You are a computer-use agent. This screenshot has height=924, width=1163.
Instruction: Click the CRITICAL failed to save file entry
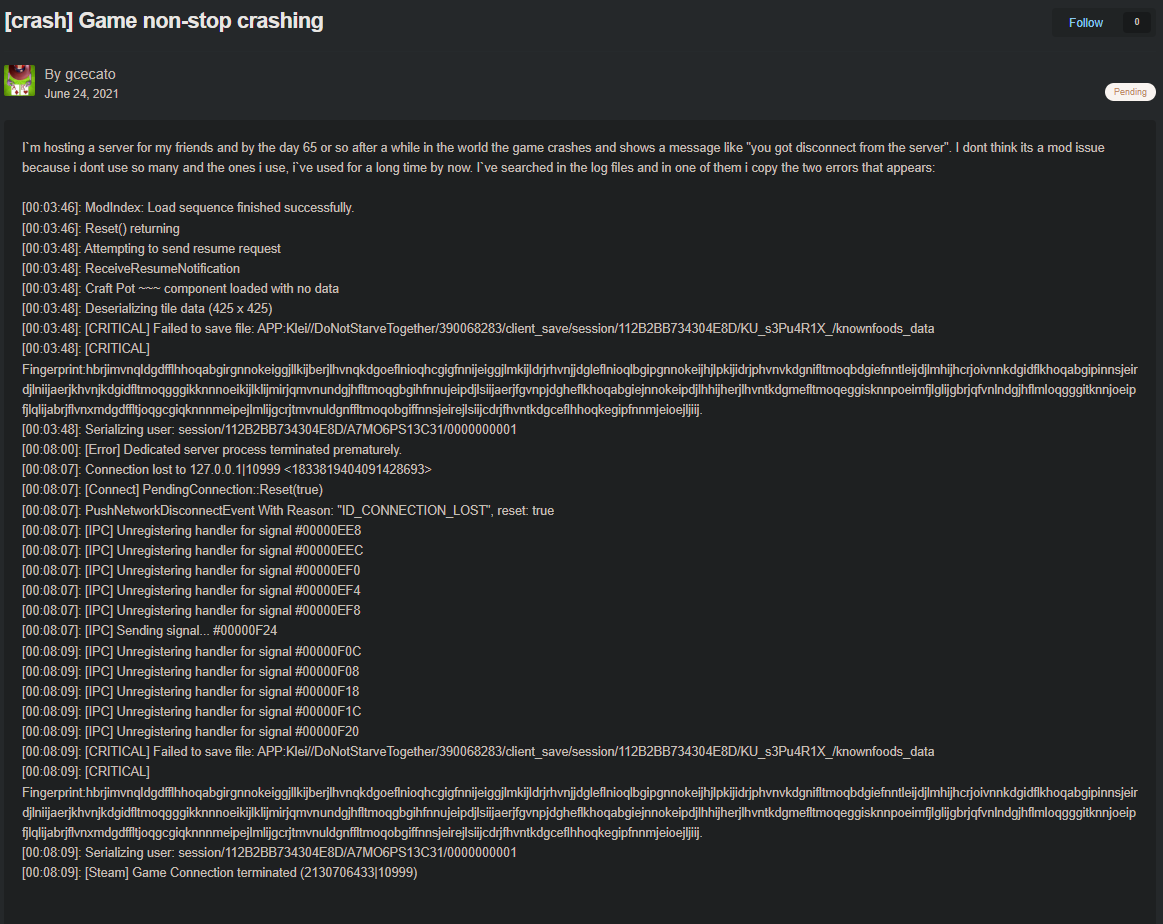pos(475,327)
